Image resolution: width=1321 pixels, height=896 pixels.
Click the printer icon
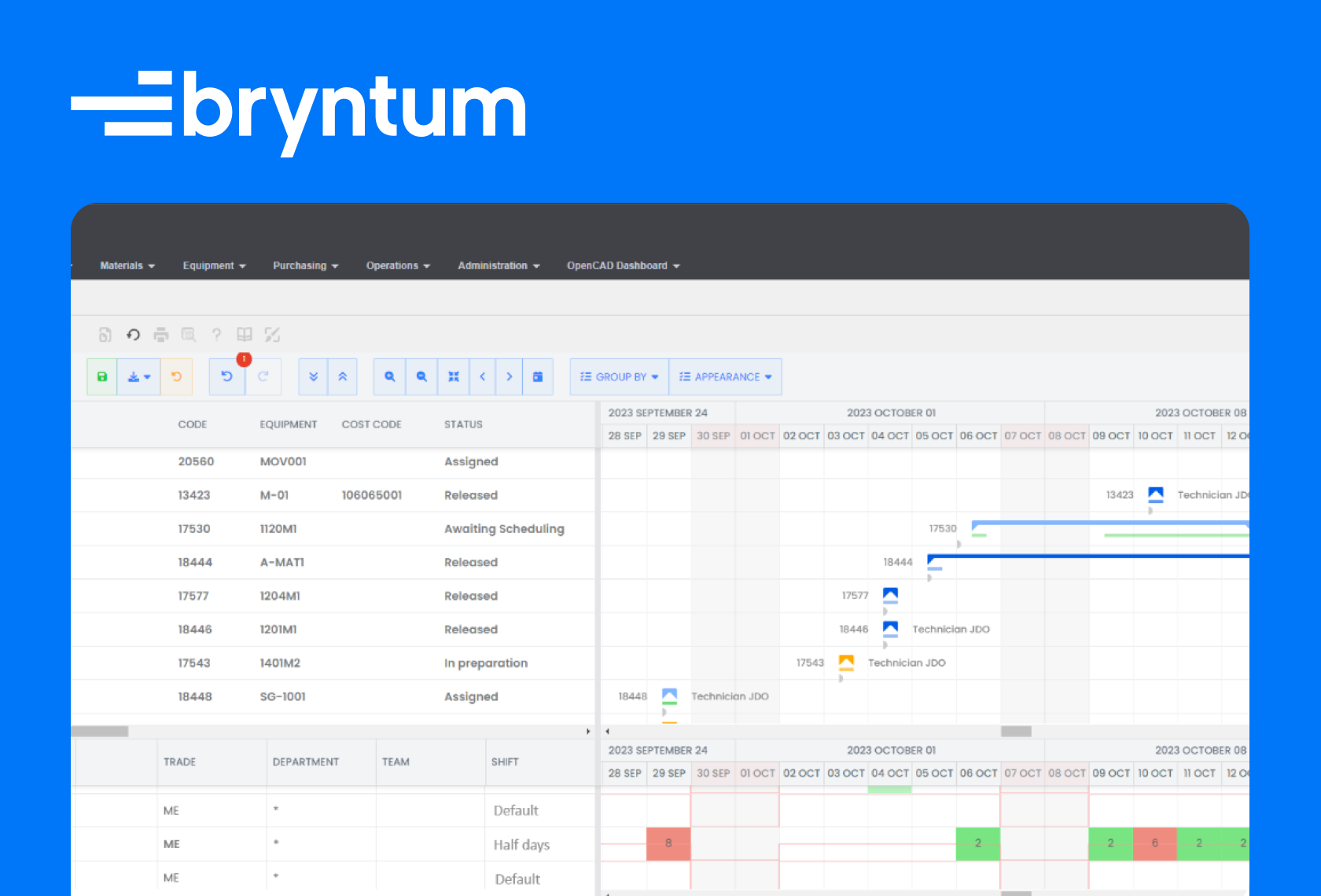161,335
